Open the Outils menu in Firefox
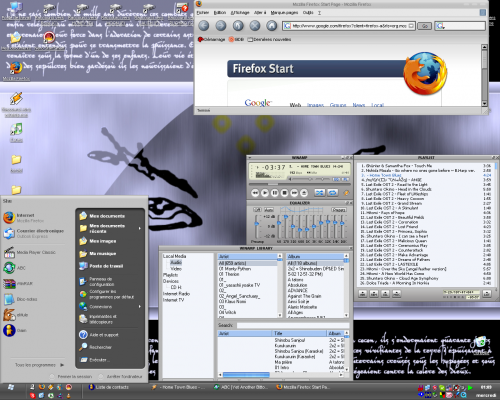The width and height of the screenshot is (500, 400). [x=308, y=12]
